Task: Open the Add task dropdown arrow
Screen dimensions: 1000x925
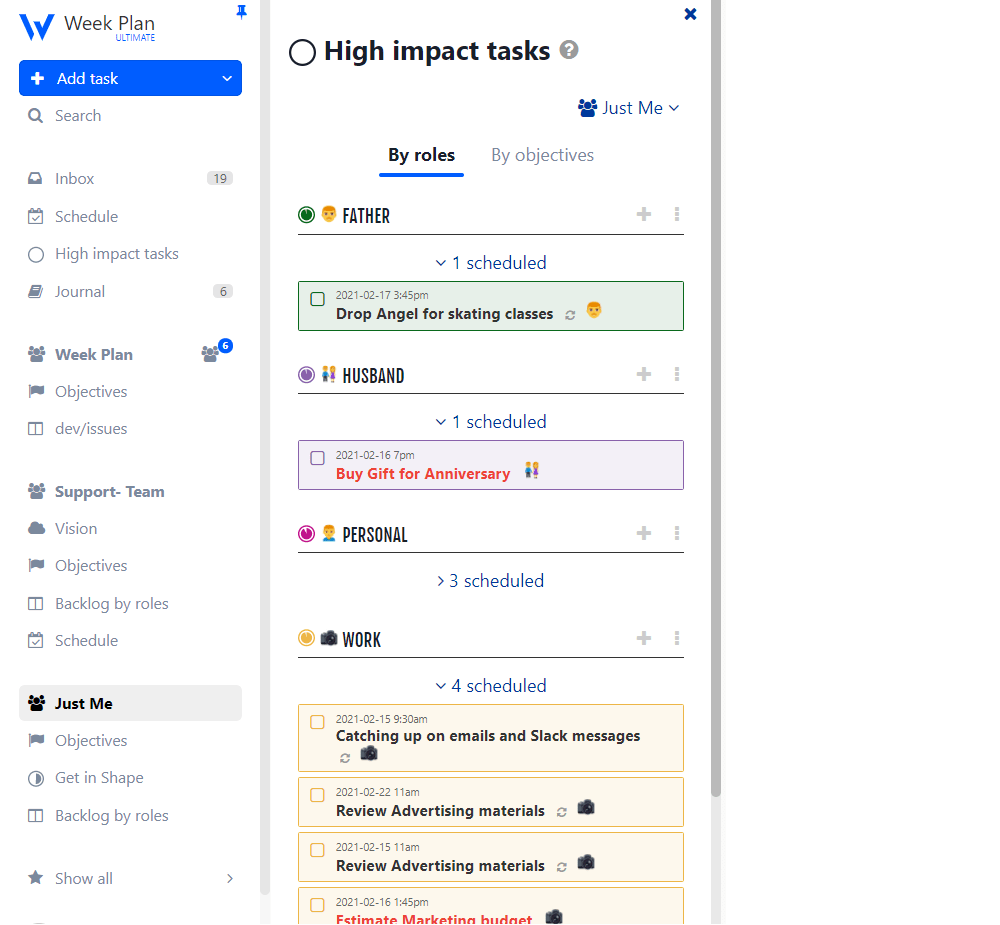Action: coord(226,79)
